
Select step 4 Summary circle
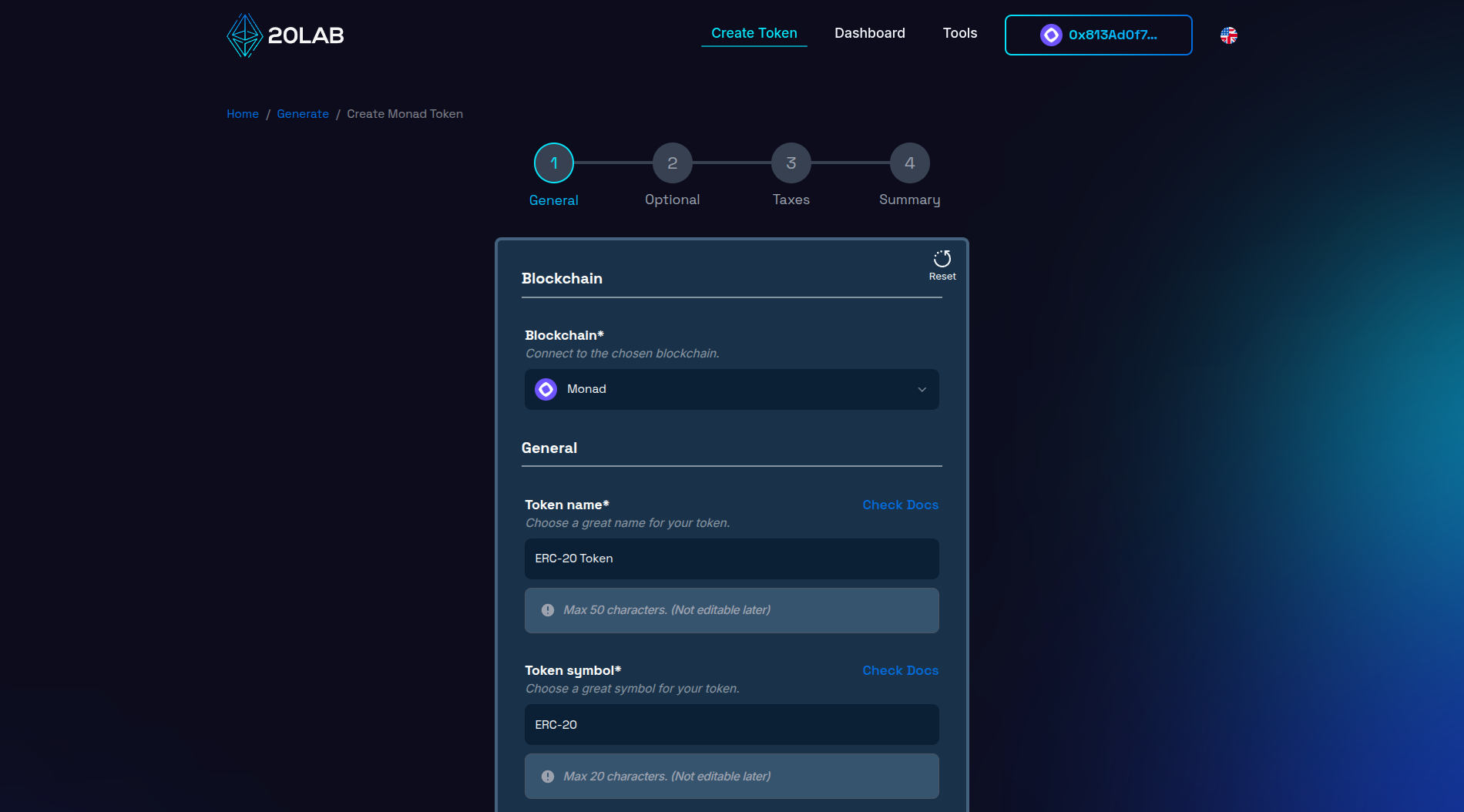pyautogui.click(x=909, y=163)
